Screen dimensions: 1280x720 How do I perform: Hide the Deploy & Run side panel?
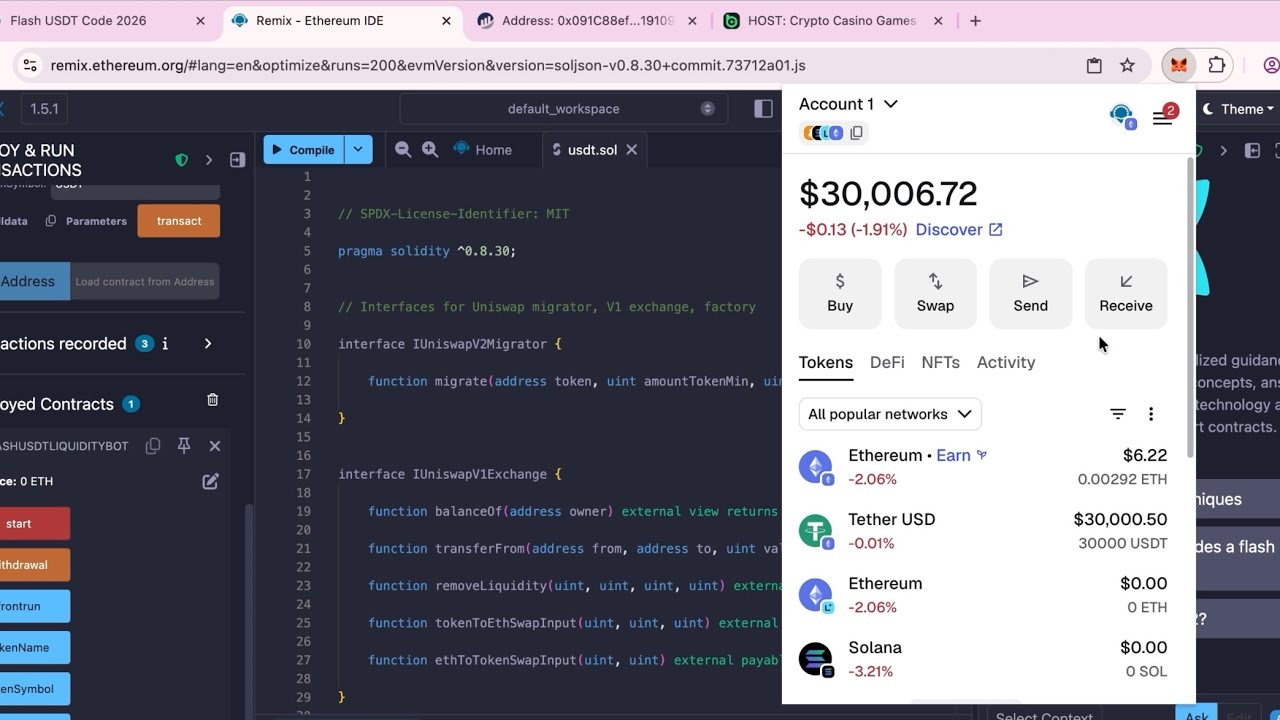coord(237,160)
